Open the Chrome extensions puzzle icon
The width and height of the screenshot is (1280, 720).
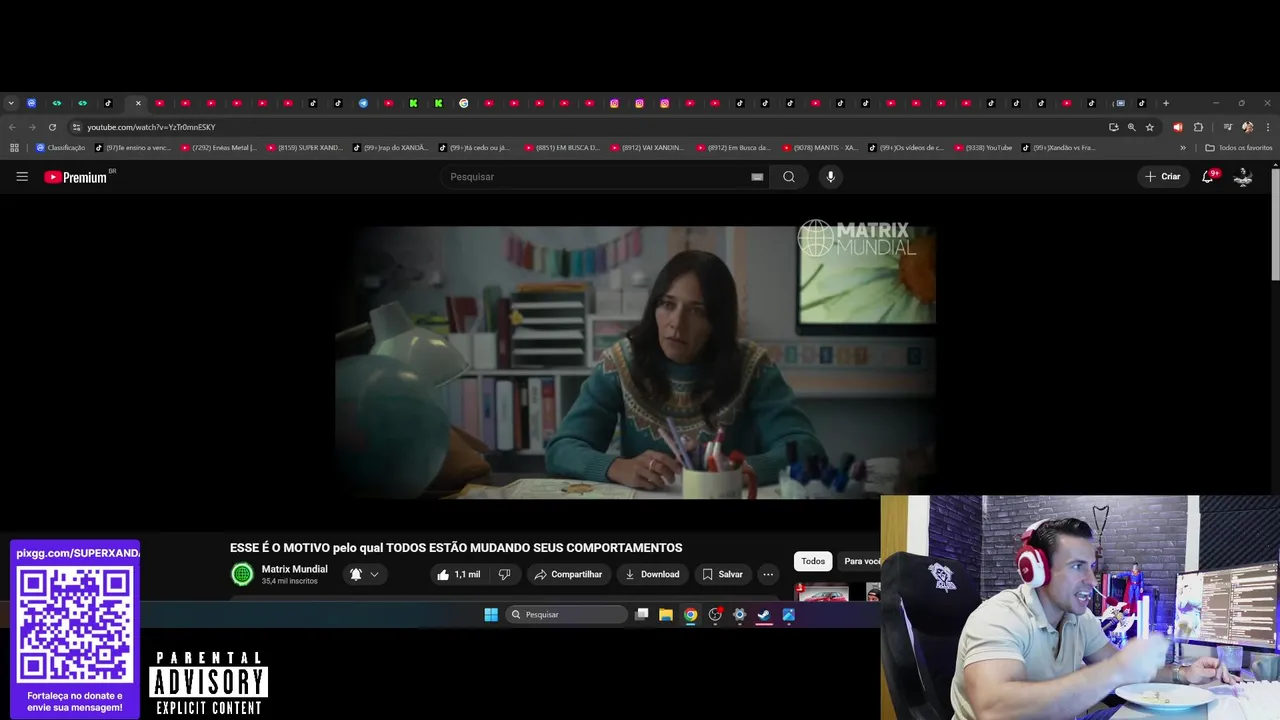tap(1198, 128)
